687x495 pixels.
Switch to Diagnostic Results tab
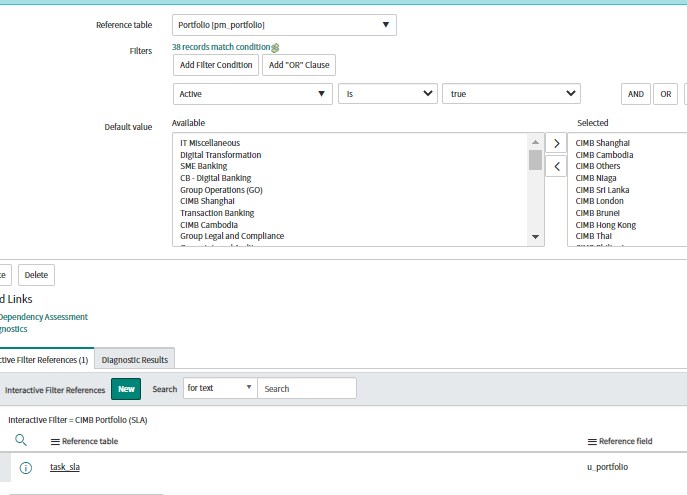pyautogui.click(x=135, y=360)
